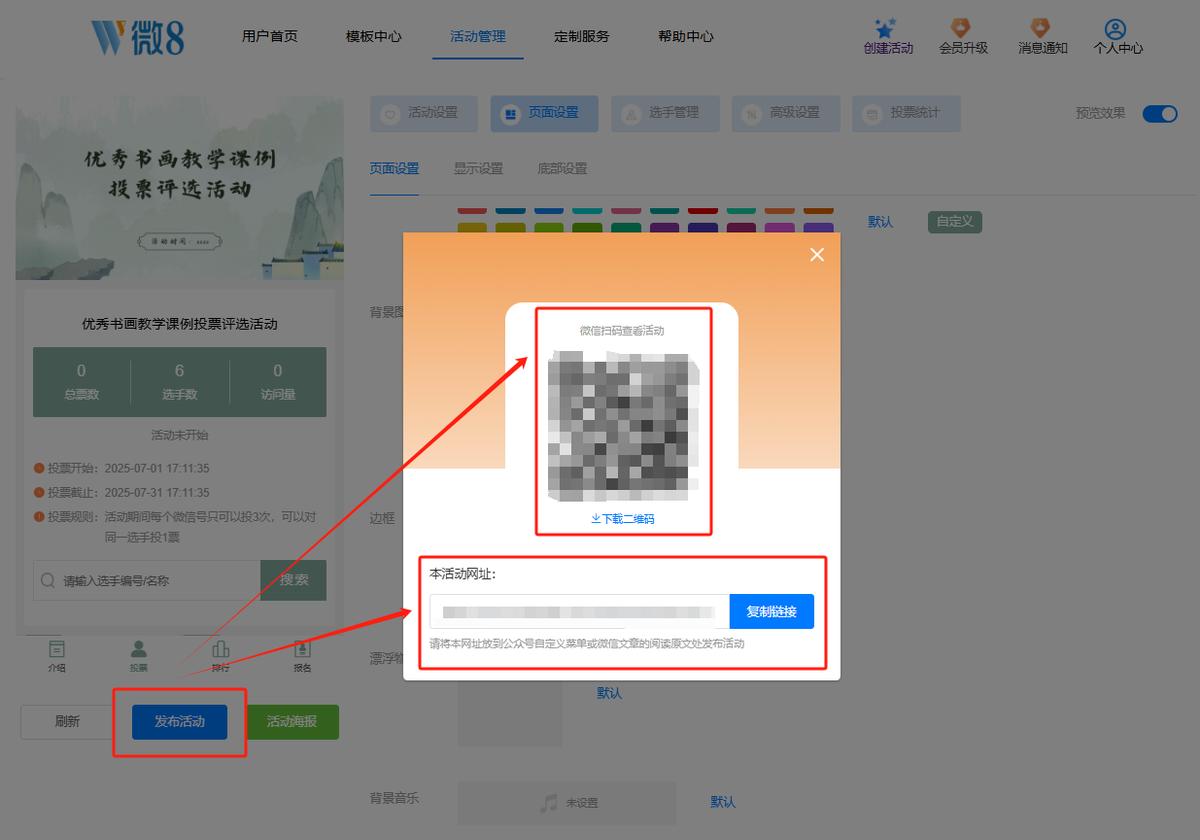Click 下载二维码 link under QR code
Image resolution: width=1200 pixels, height=840 pixels.
tap(622, 519)
